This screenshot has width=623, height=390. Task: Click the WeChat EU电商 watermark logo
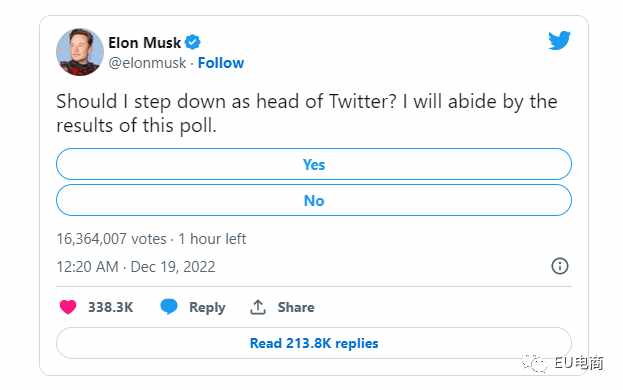tap(563, 362)
